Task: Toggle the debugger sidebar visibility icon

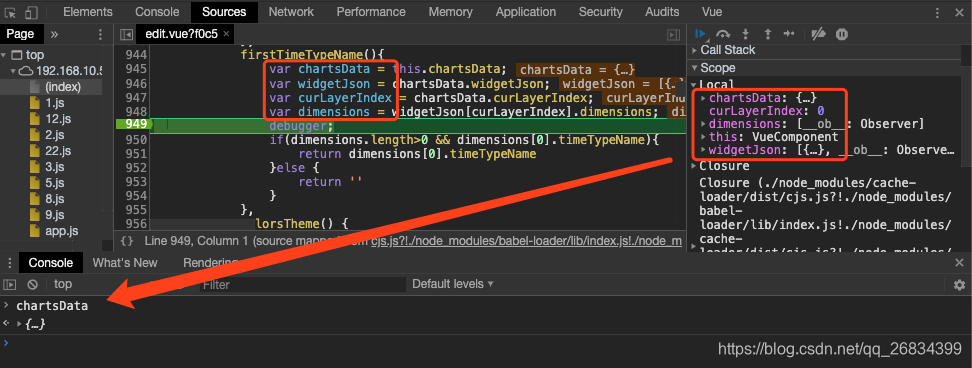Action: click(x=673, y=35)
